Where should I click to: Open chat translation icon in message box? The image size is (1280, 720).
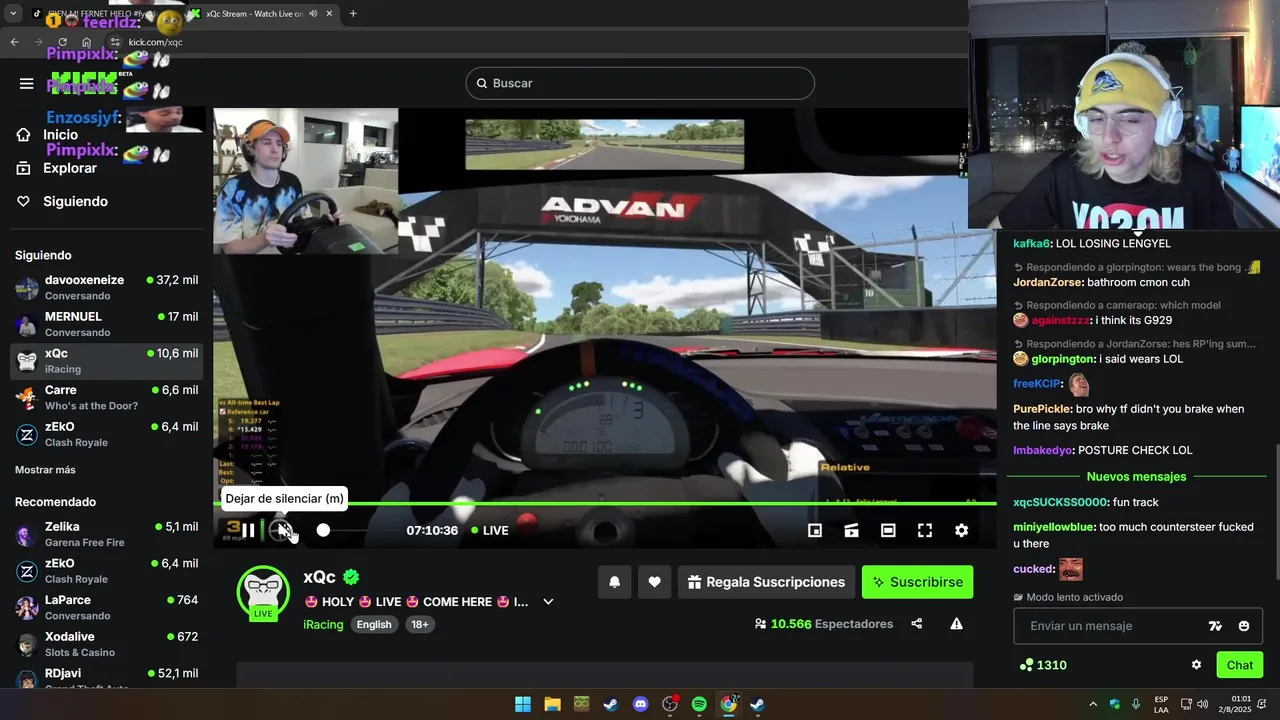(1215, 626)
